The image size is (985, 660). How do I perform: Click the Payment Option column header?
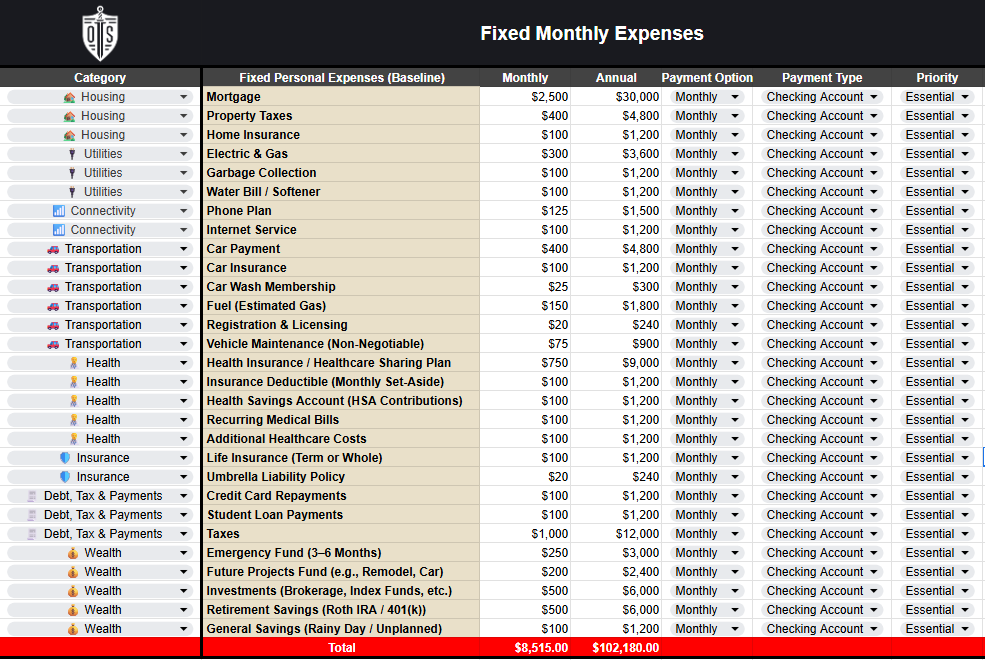(x=707, y=77)
